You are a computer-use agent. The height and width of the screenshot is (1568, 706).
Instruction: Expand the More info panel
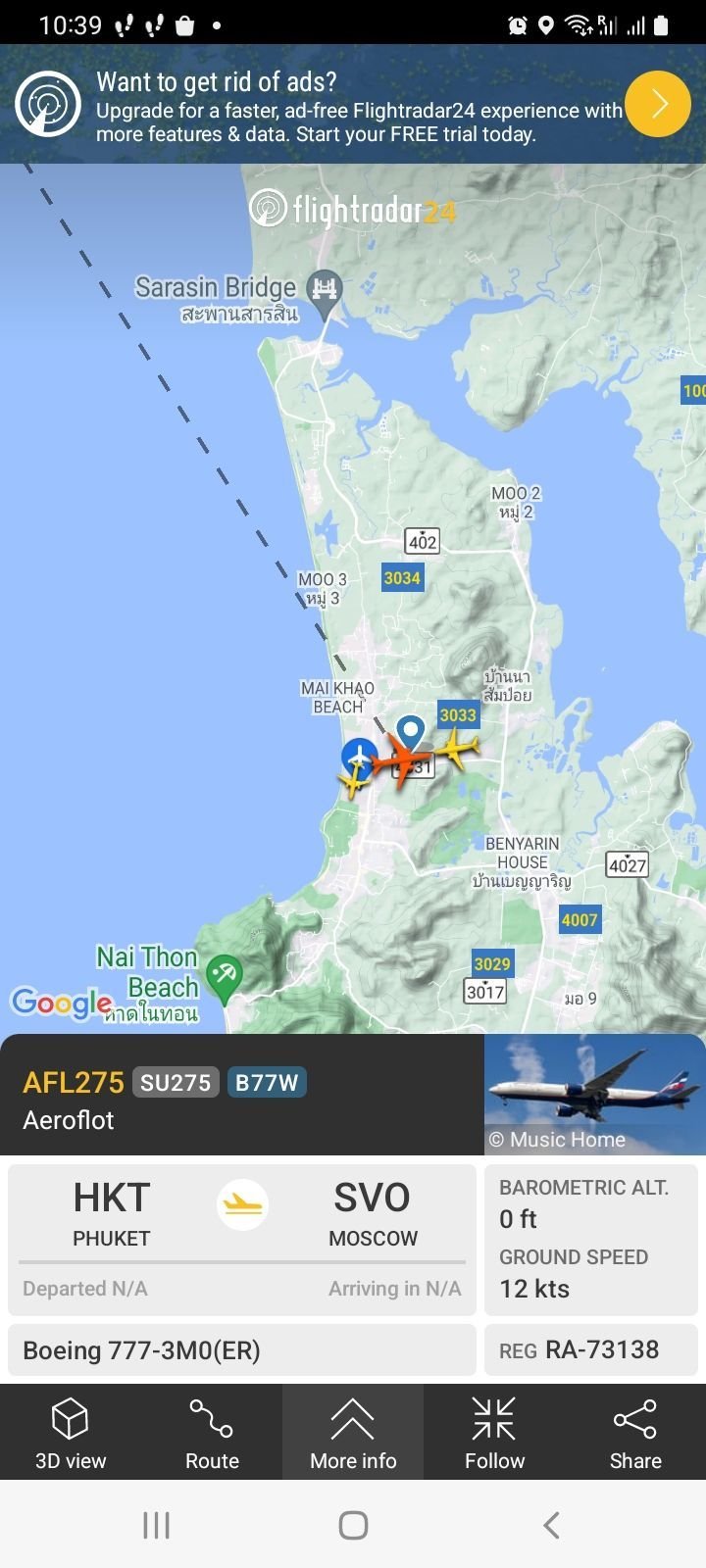coord(353,1432)
